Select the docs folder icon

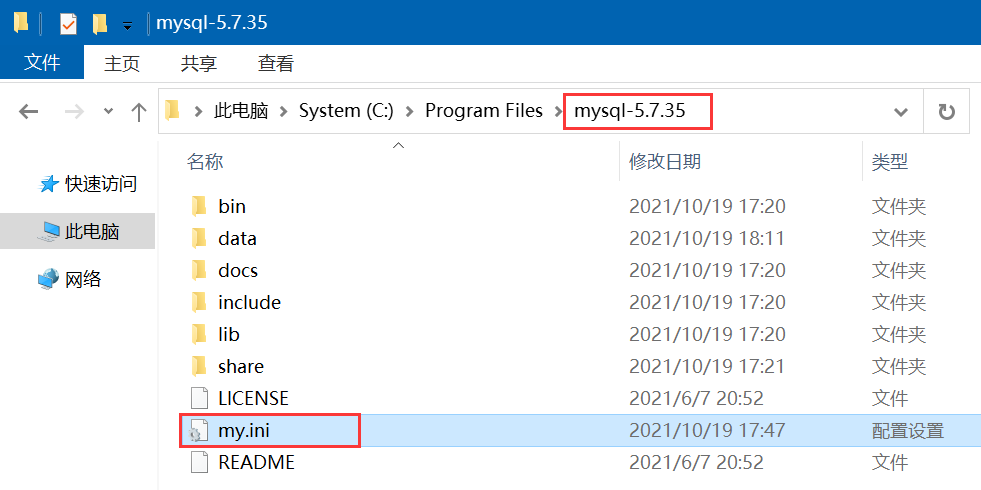point(199,270)
